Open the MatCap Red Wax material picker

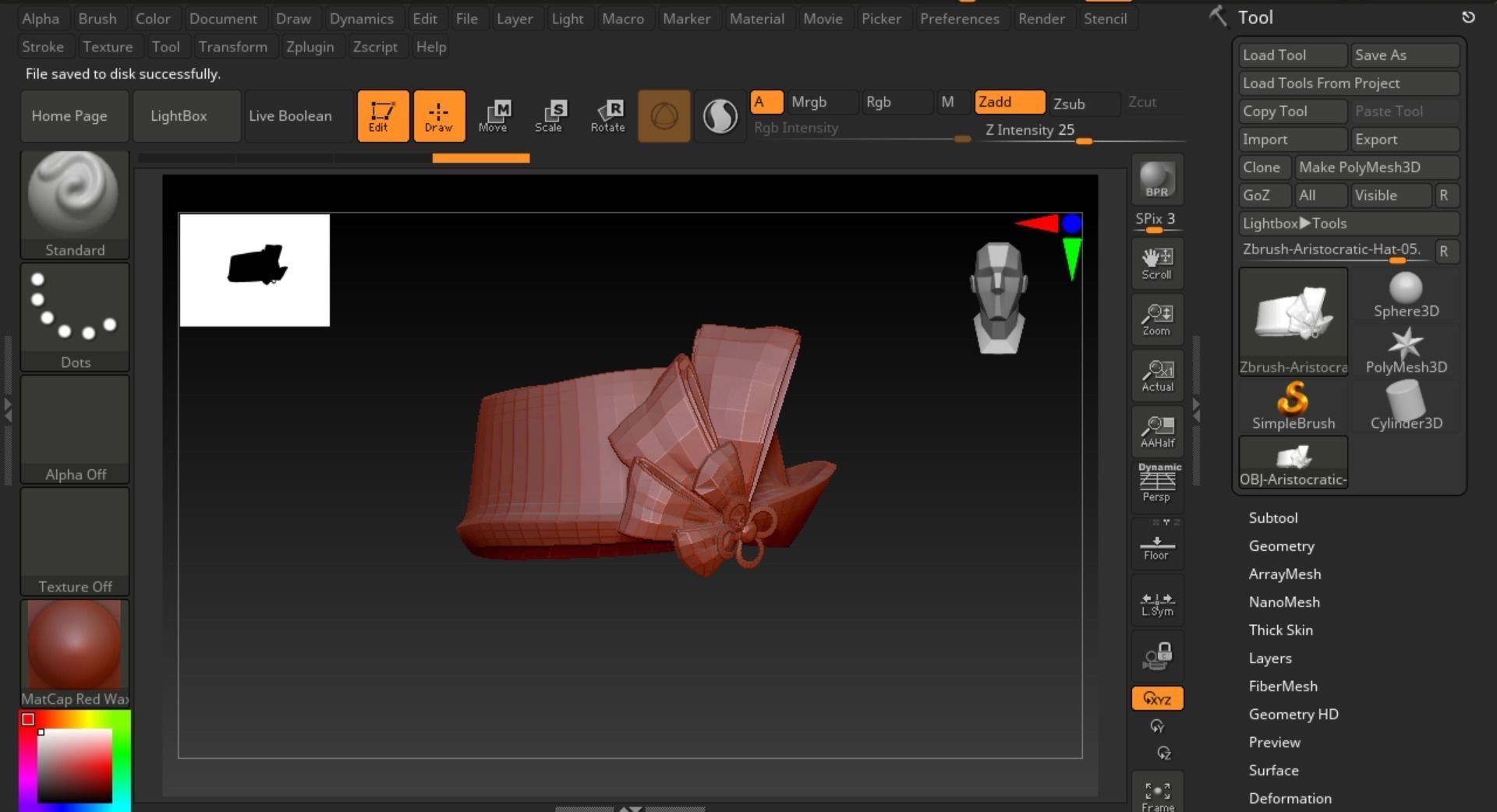(75, 654)
